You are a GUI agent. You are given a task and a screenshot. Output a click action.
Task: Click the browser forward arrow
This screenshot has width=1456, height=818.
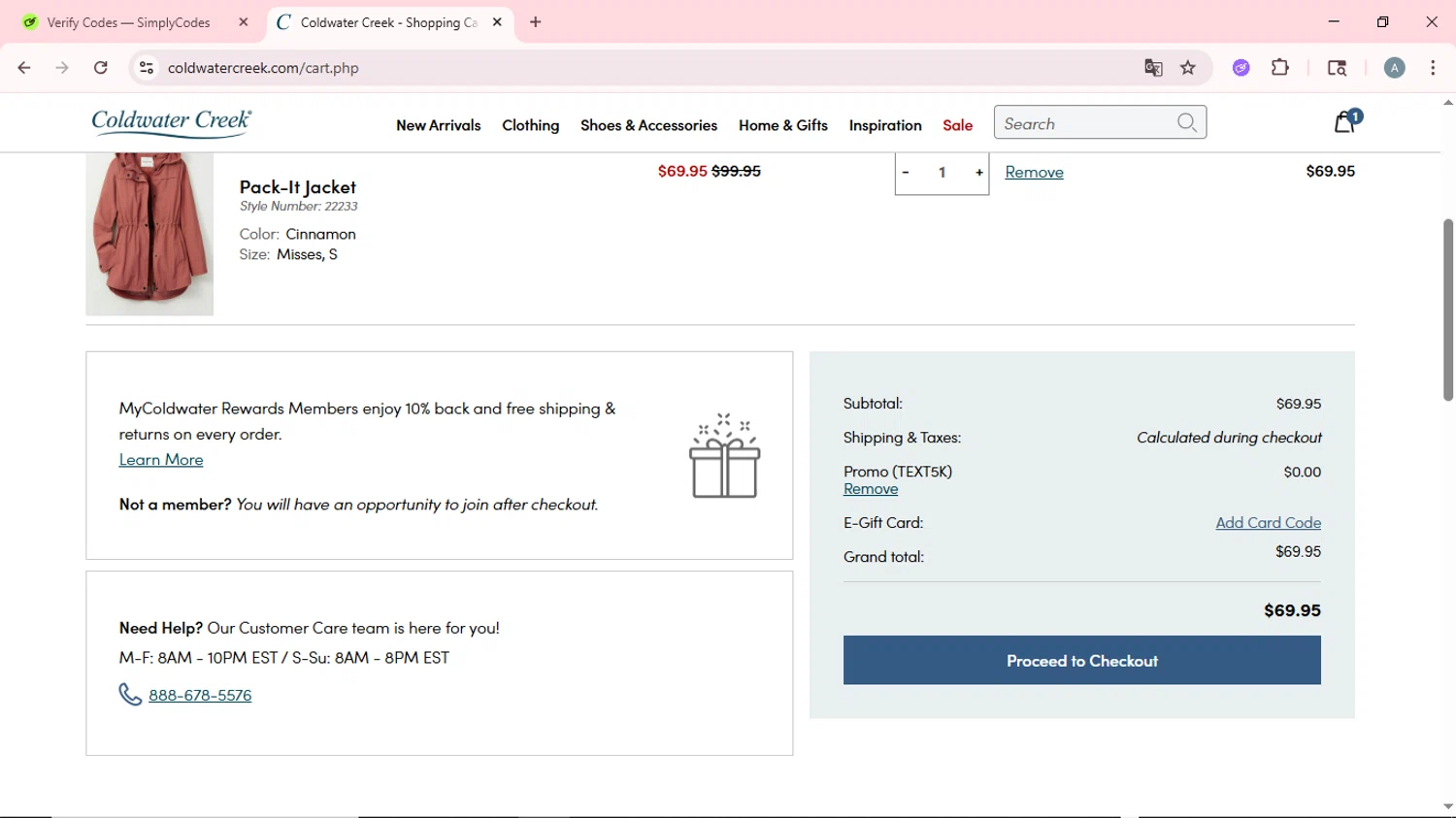(x=62, y=68)
